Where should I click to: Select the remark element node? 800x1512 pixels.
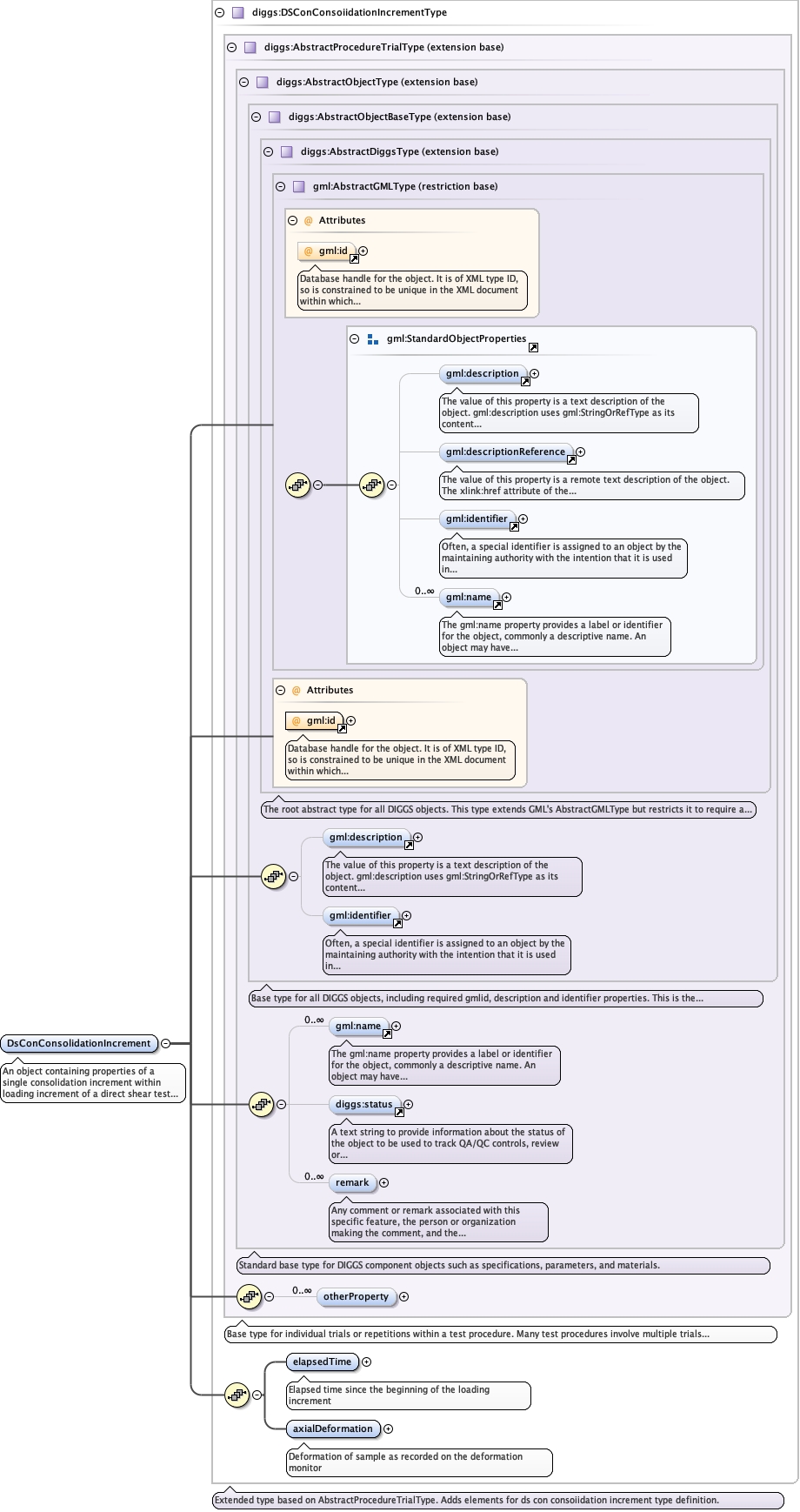pos(352,1182)
